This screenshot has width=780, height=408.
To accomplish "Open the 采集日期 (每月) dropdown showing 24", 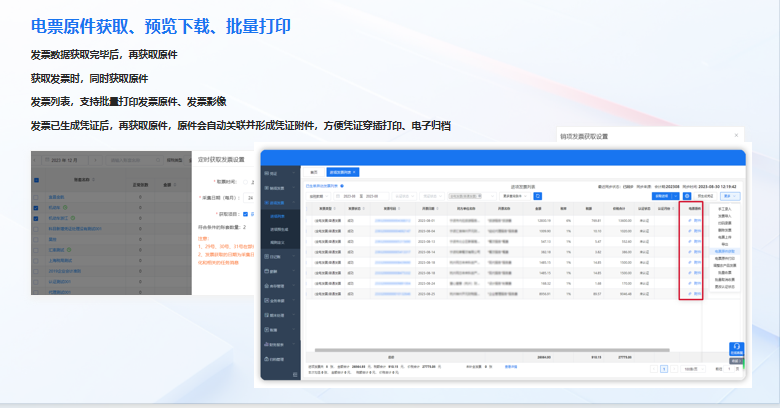I will pos(251,197).
